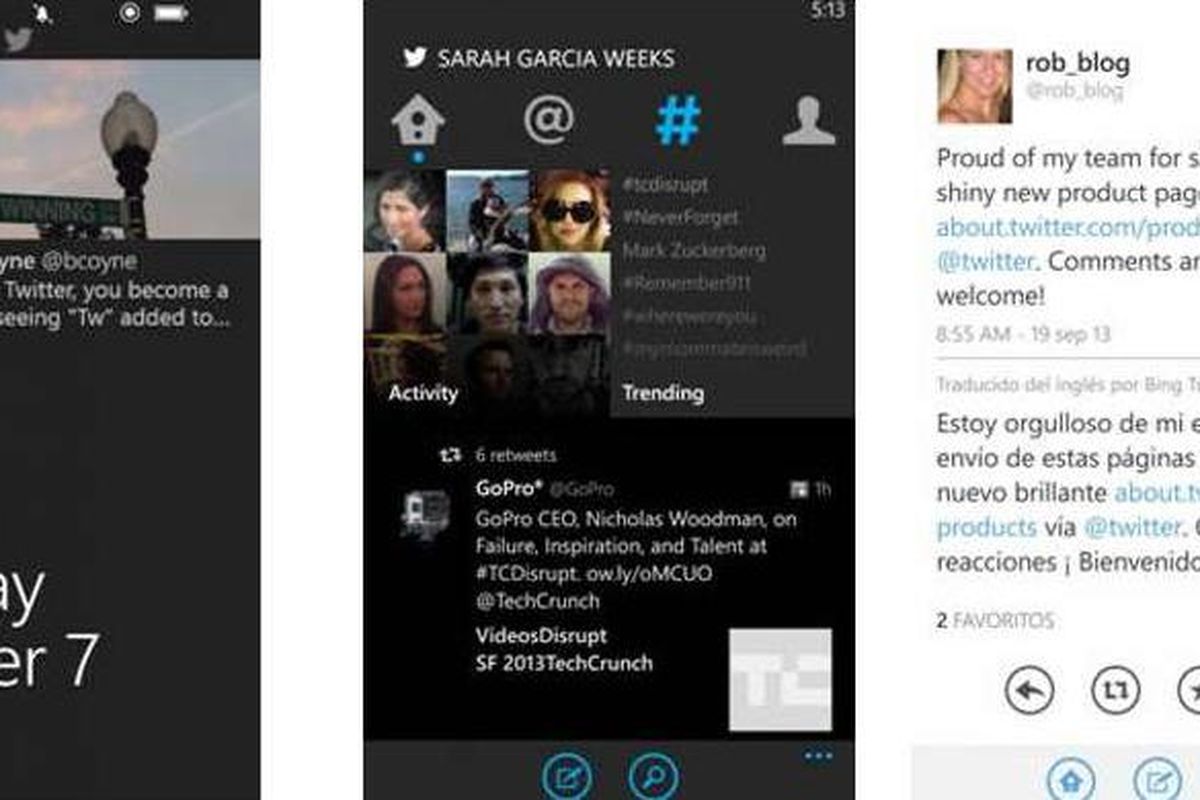Screen dimensions: 1200x800
Task: Select the #tcdisrupt trending hashtag
Action: (x=665, y=185)
